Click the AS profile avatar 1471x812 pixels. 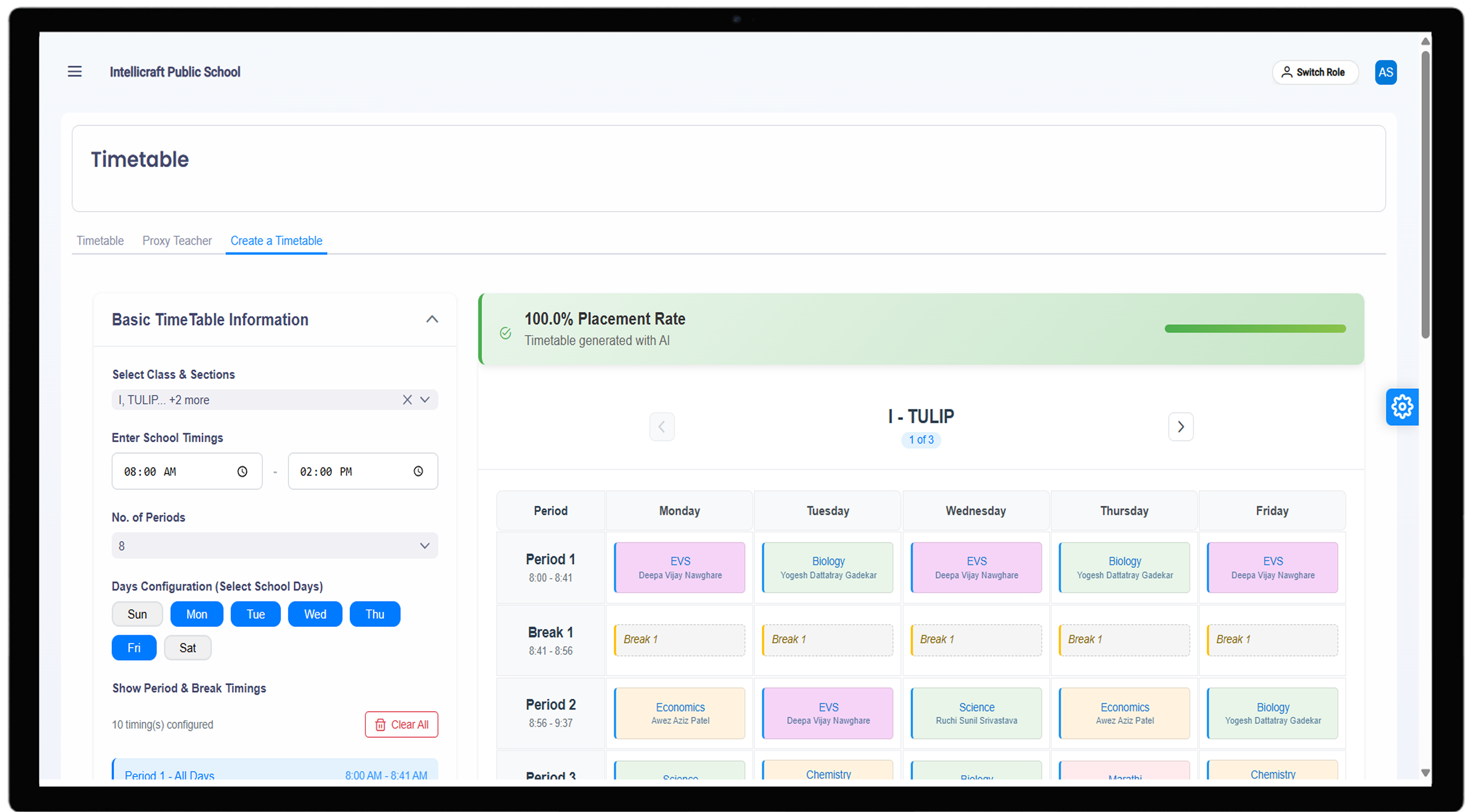click(1386, 72)
